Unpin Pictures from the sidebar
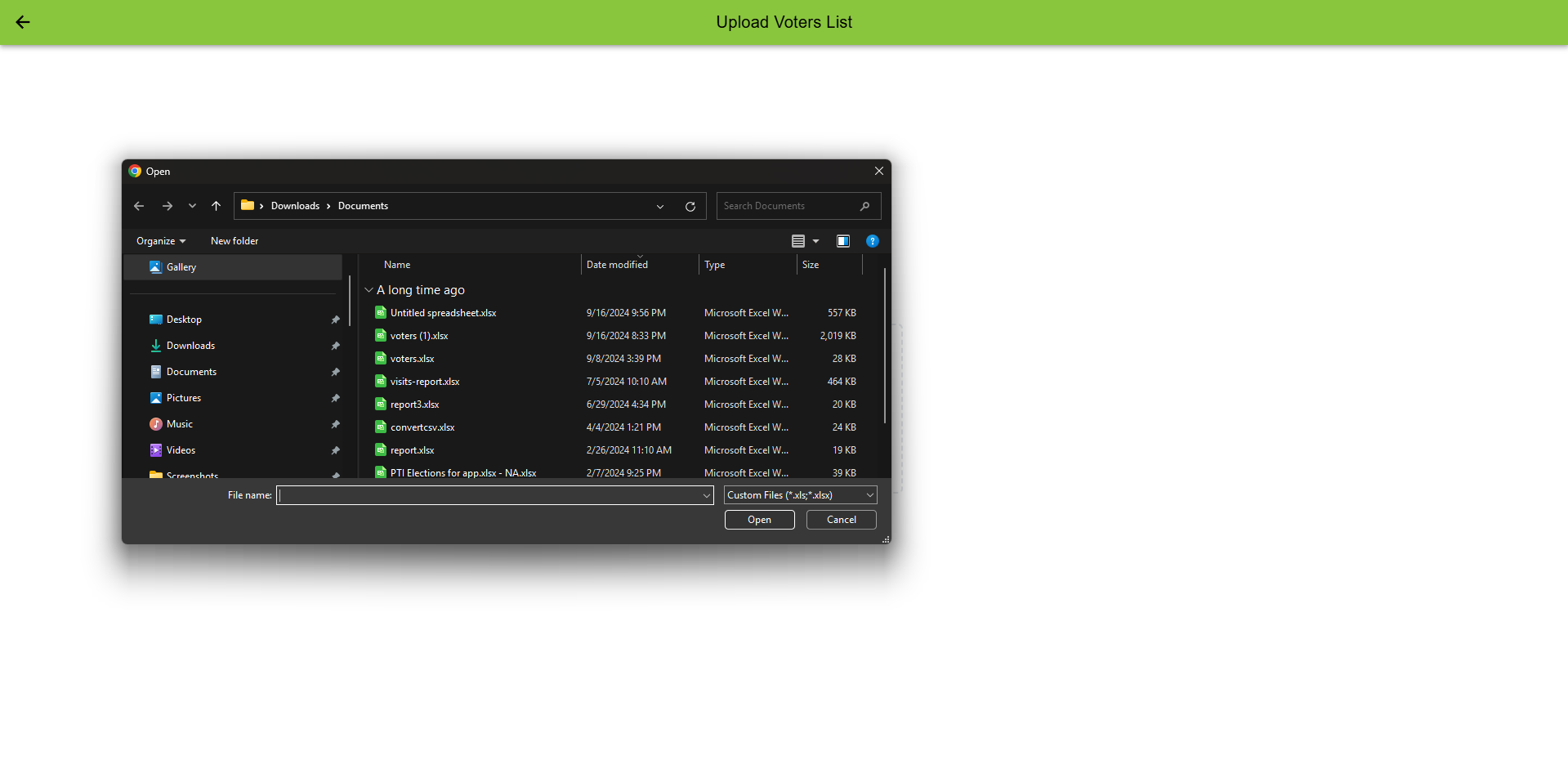The width and height of the screenshot is (1568, 769). (335, 398)
